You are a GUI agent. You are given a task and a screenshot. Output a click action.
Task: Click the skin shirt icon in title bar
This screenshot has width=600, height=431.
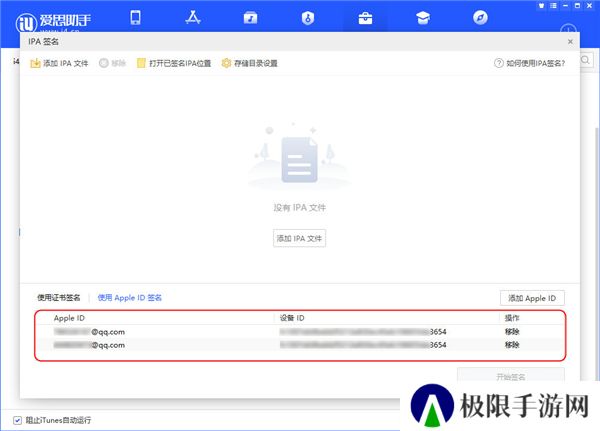541,6
